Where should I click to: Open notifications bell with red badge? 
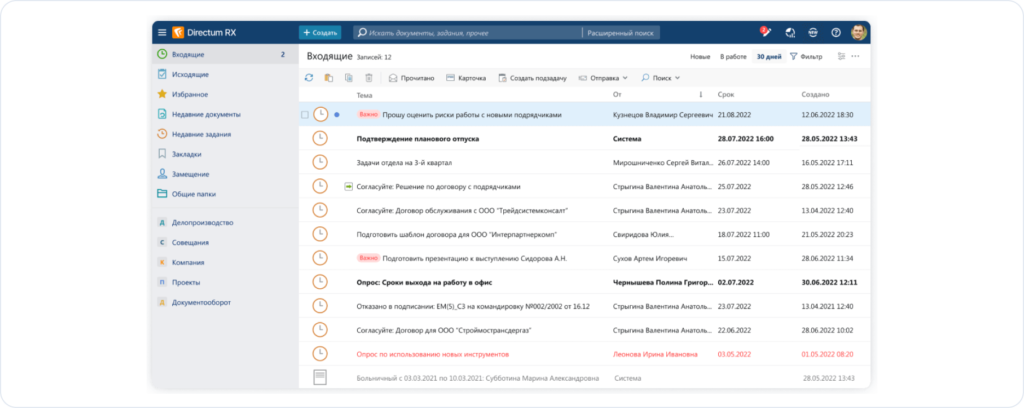(765, 32)
